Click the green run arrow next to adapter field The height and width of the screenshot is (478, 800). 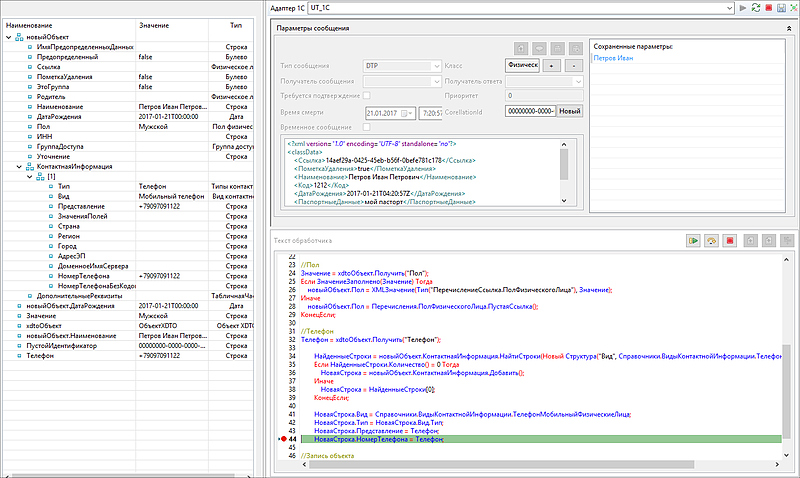coord(741,8)
